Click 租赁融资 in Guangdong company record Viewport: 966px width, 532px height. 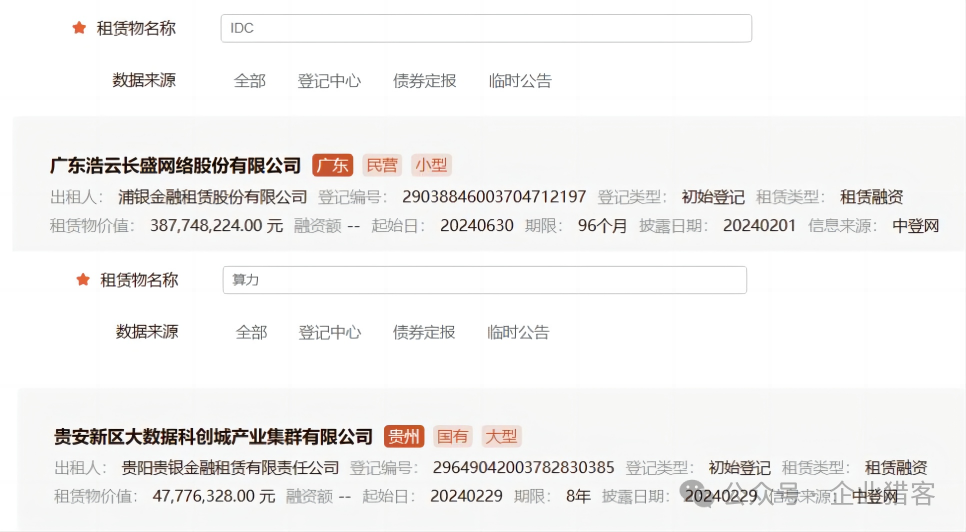point(872,197)
